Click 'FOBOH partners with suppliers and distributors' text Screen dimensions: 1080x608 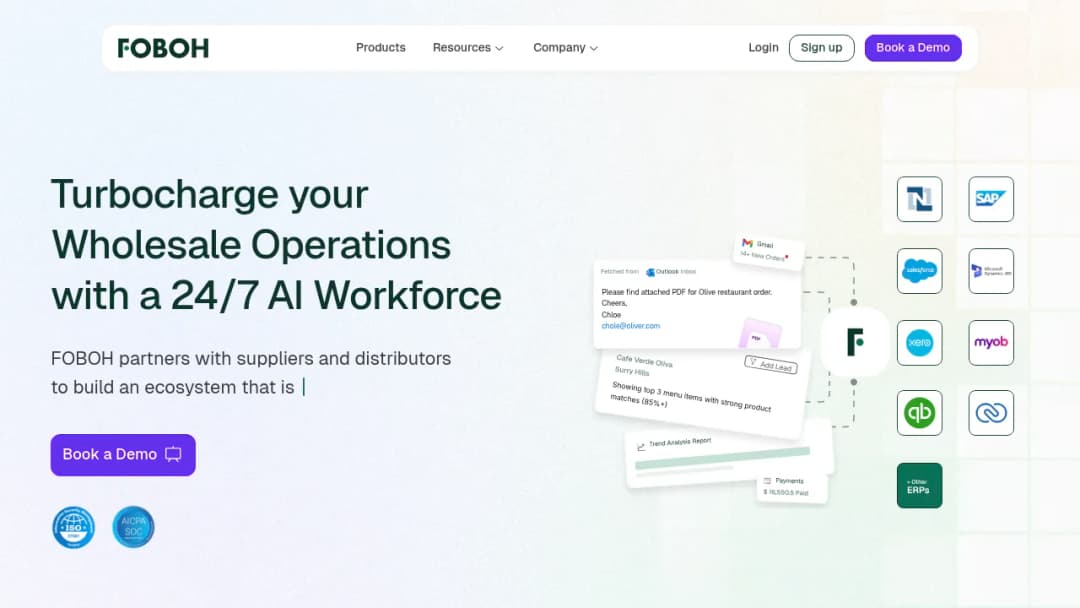pos(251,359)
